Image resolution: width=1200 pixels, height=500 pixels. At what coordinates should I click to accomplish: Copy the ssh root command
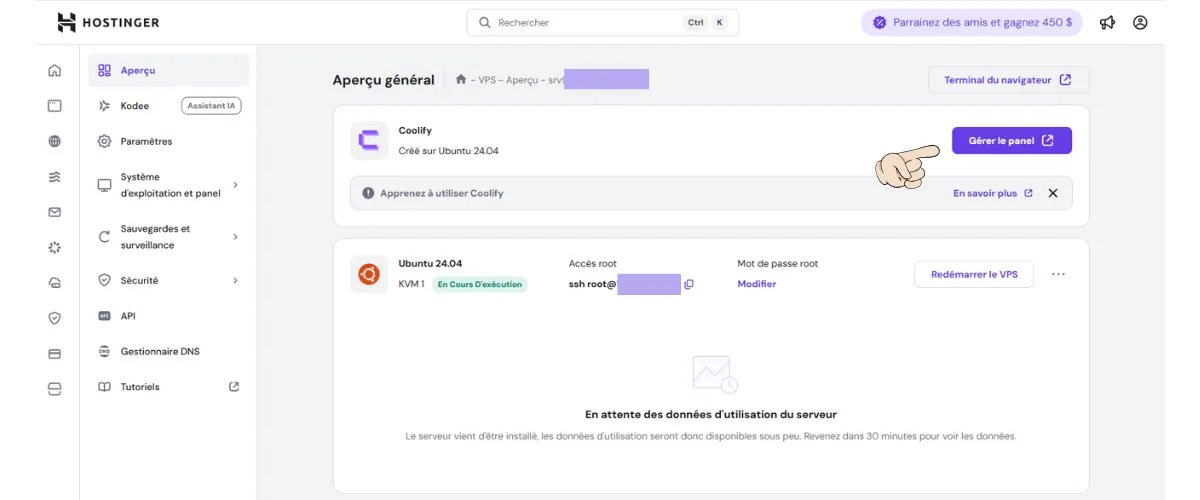688,284
